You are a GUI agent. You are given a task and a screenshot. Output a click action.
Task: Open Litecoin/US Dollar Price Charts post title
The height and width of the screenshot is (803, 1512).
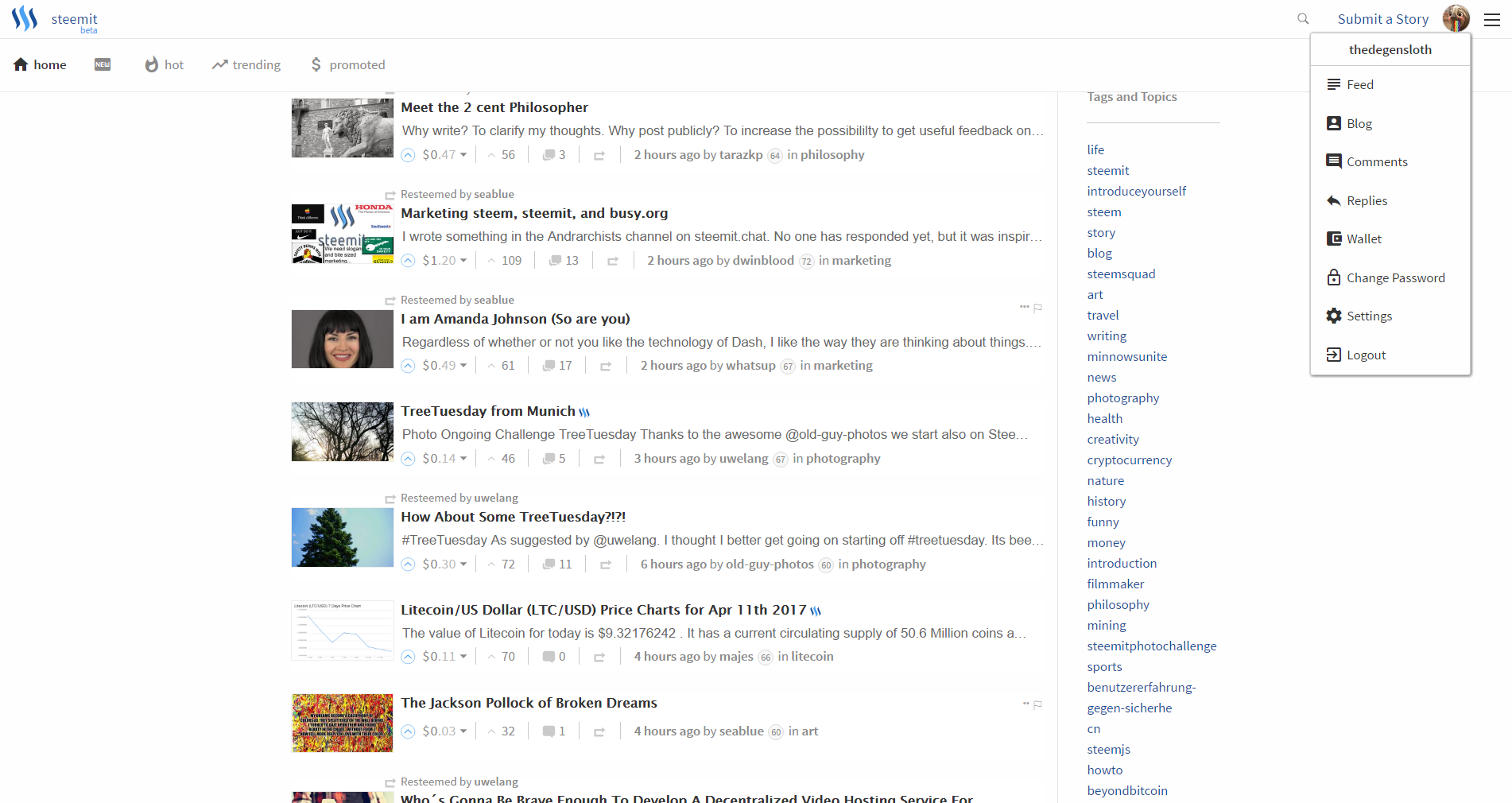(603, 610)
